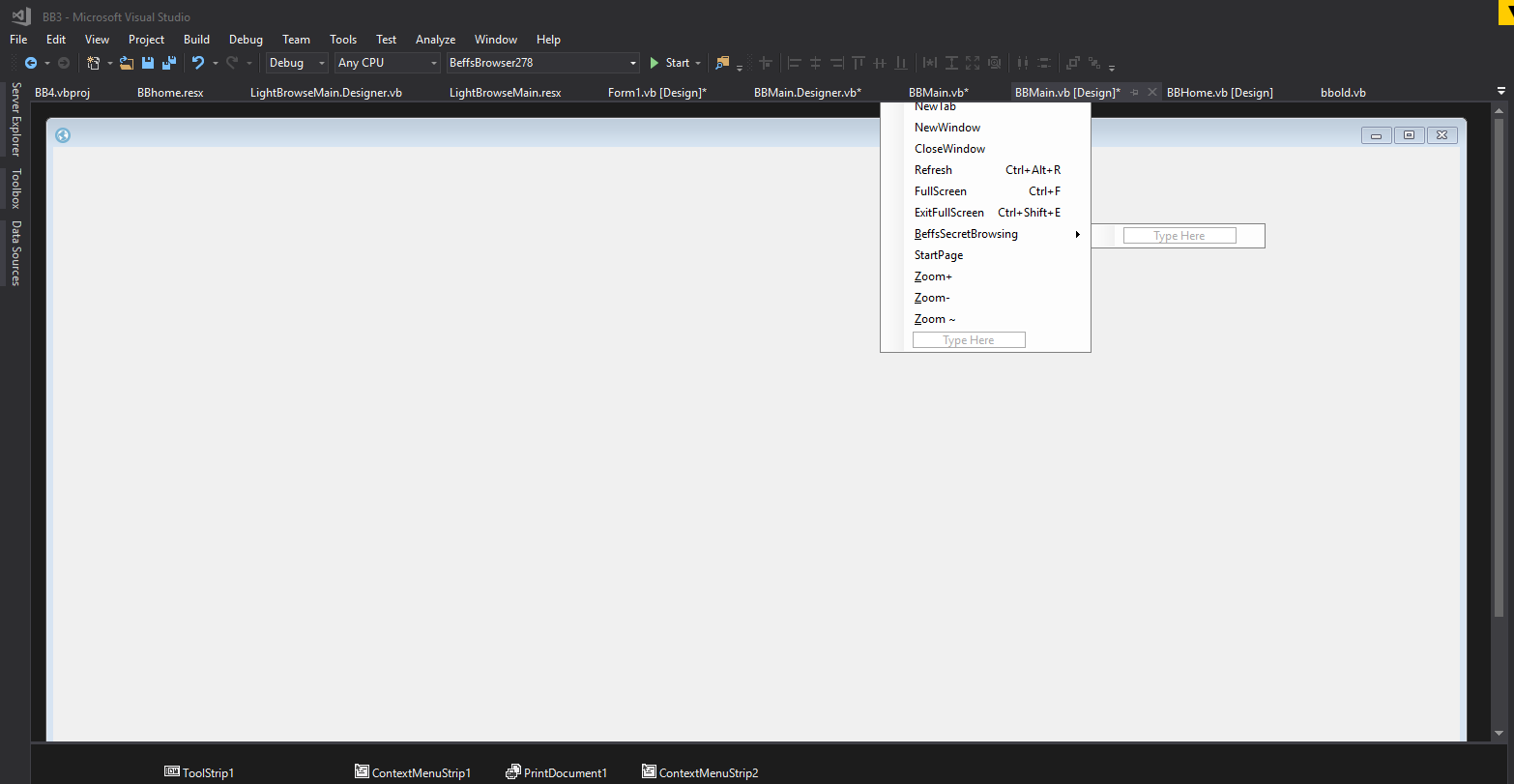Click the Type Here box in the submenu
The width and height of the screenshot is (1514, 784).
coord(1179,236)
